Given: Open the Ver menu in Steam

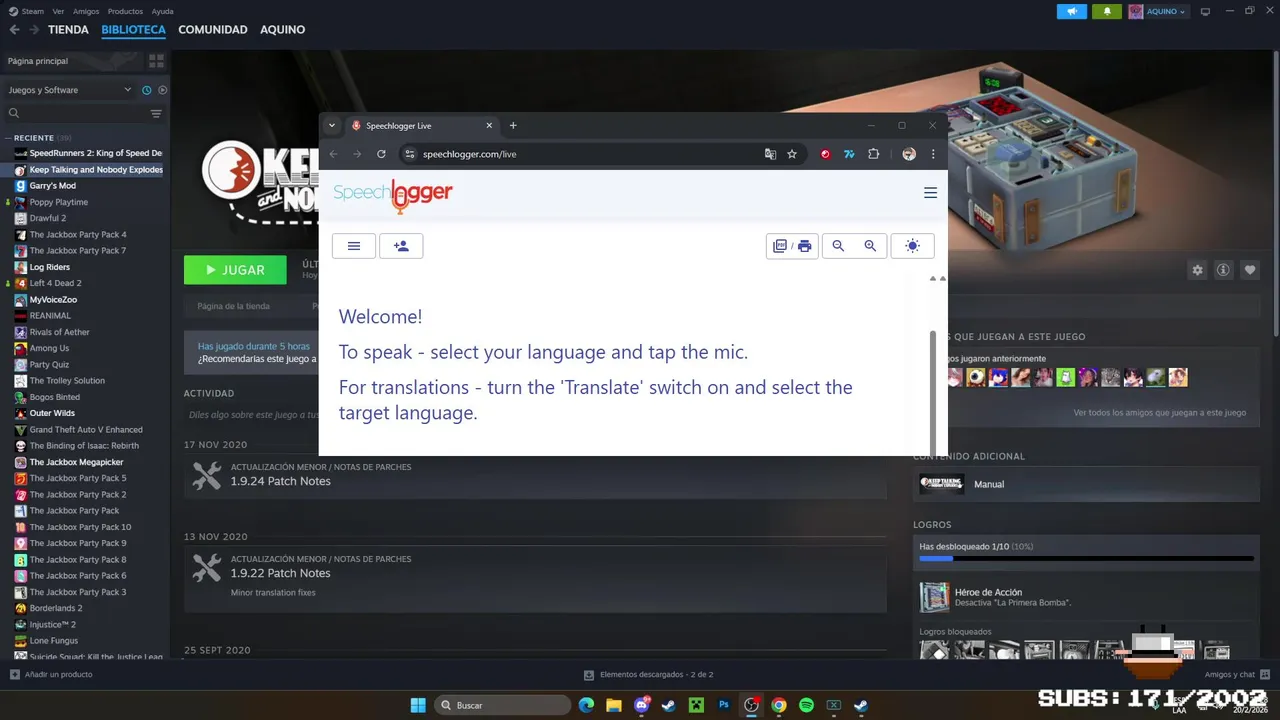Looking at the screenshot, I should click(x=58, y=11).
